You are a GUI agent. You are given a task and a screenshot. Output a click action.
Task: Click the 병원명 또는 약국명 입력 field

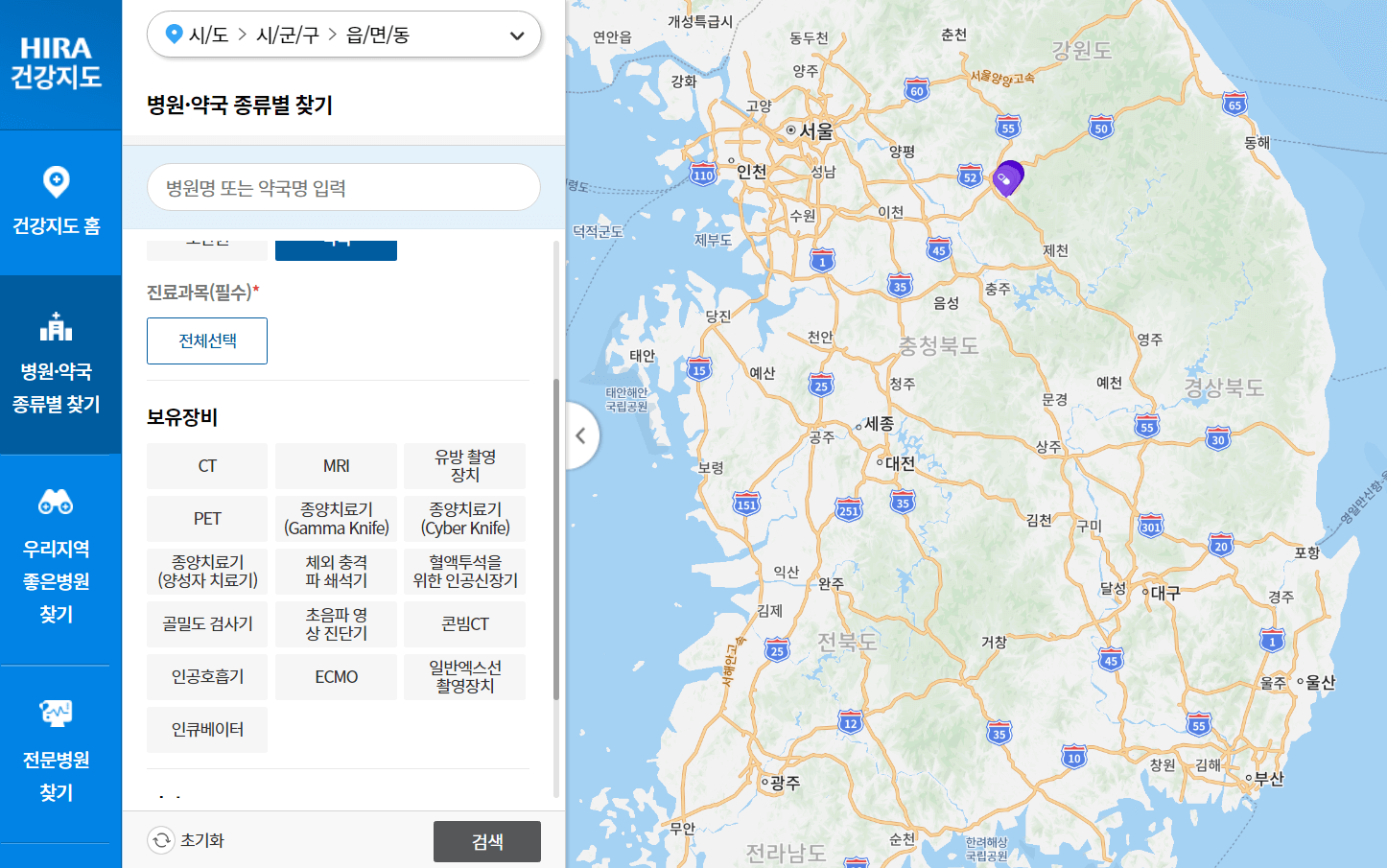coord(343,187)
